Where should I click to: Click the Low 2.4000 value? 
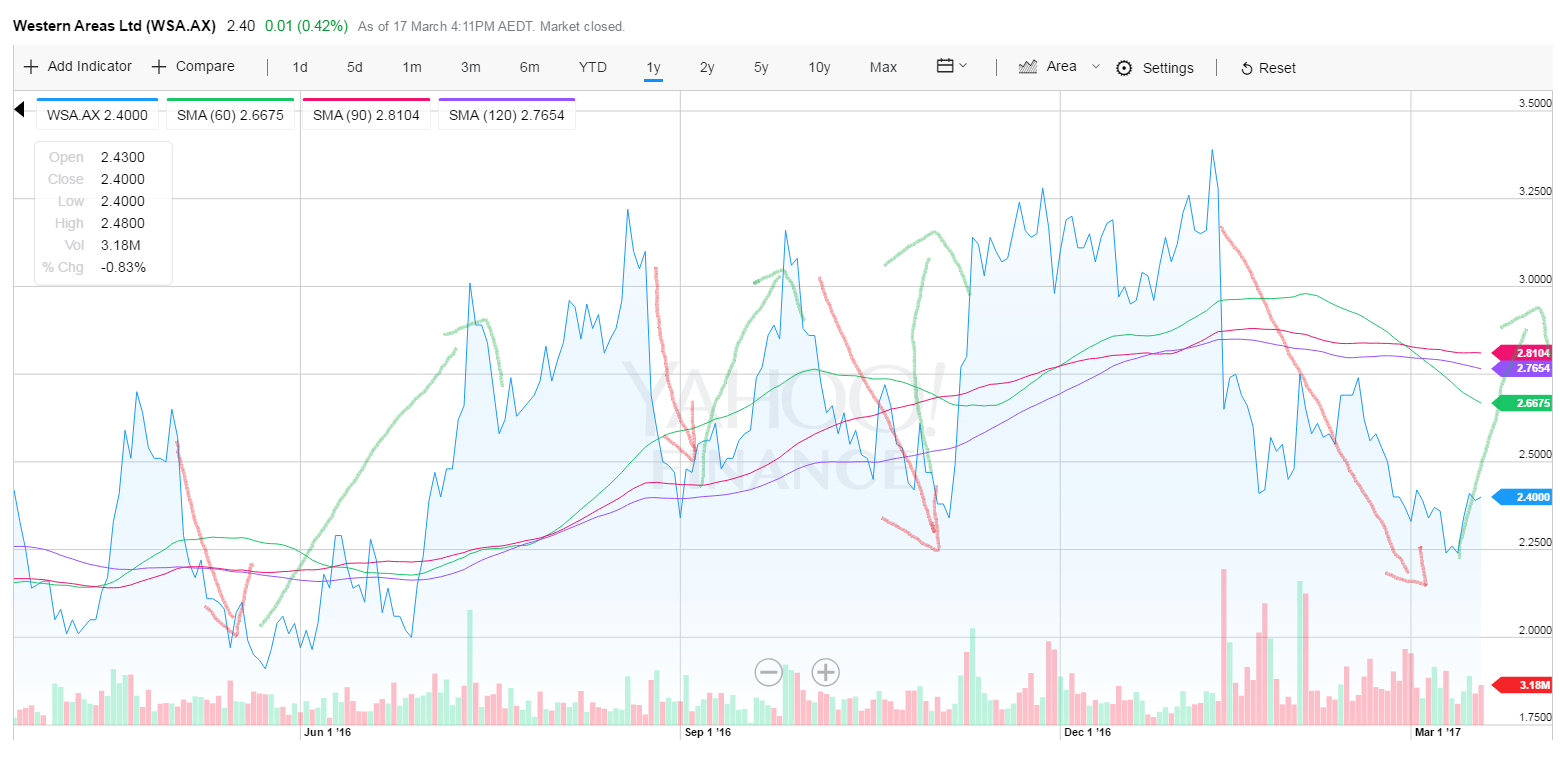click(x=123, y=202)
